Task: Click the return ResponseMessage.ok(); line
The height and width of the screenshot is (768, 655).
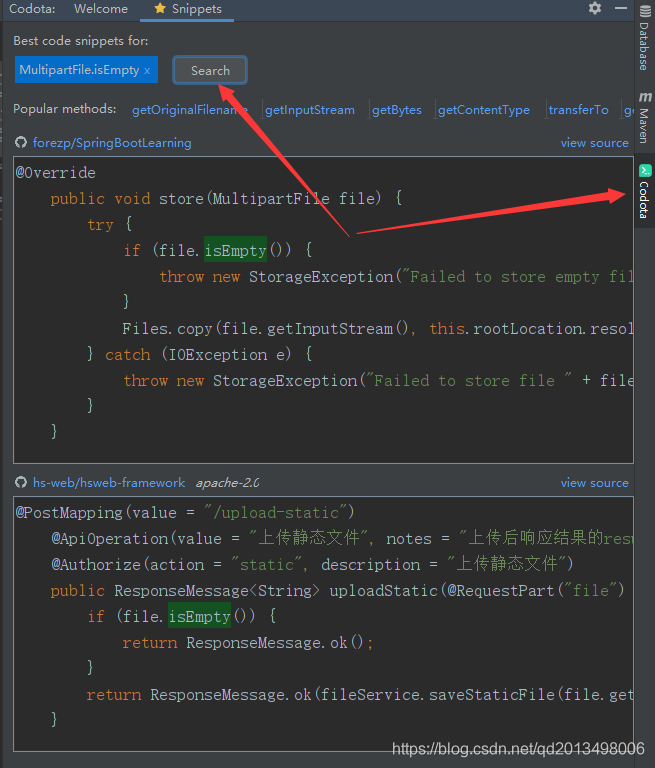Action: [x=248, y=642]
